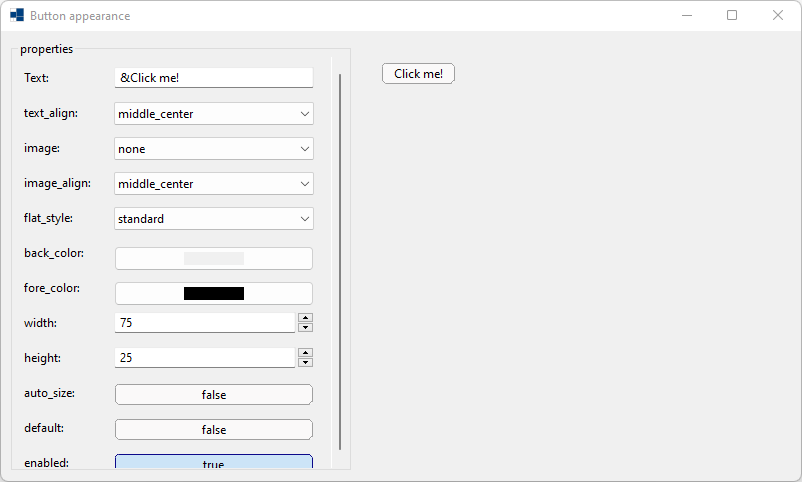Viewport: 802px width, 482px height.
Task: Decrease width with the down spinner arrow
Action: click(x=306, y=327)
